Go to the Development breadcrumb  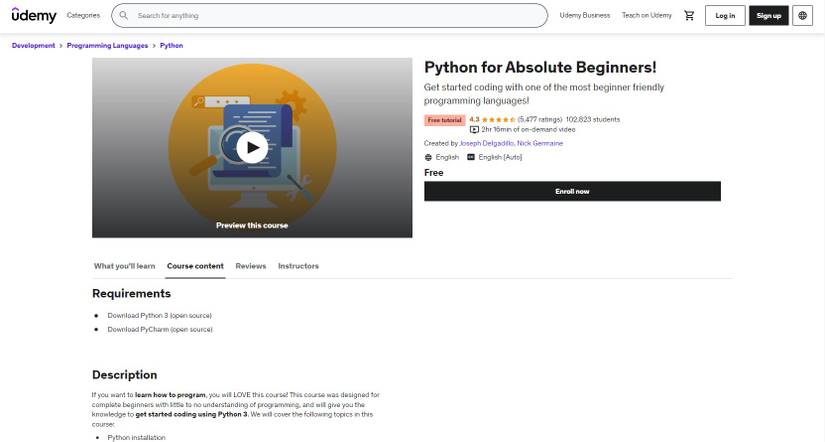34,45
